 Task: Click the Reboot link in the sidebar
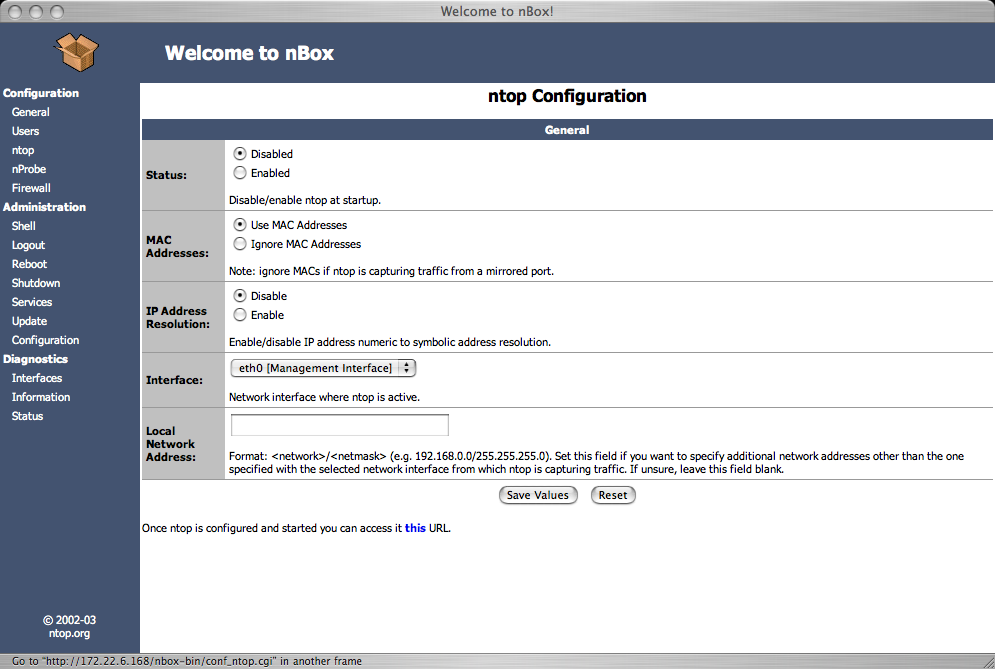(29, 264)
